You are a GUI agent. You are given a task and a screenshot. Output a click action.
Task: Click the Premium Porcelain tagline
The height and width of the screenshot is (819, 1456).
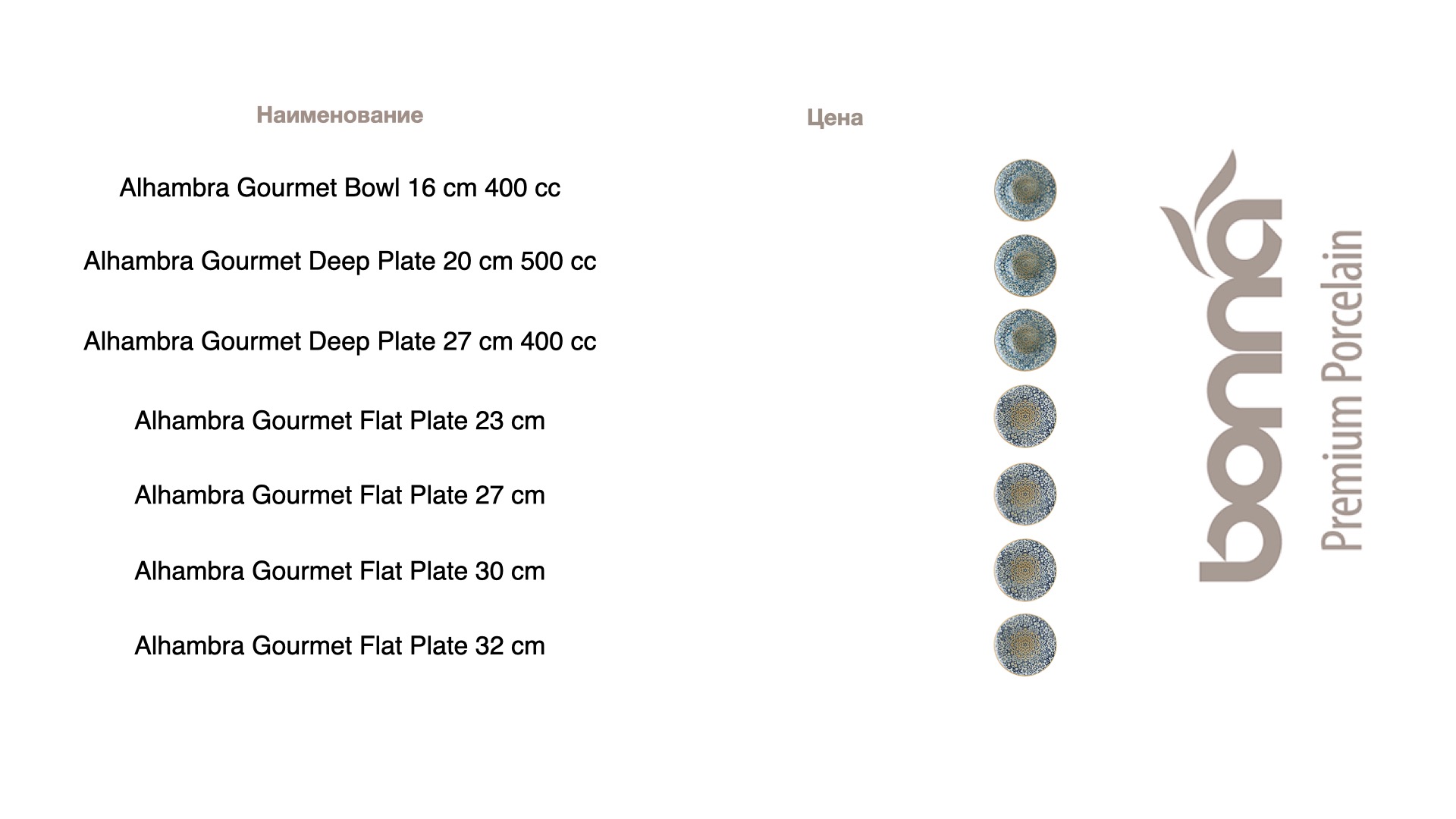pos(1342,390)
